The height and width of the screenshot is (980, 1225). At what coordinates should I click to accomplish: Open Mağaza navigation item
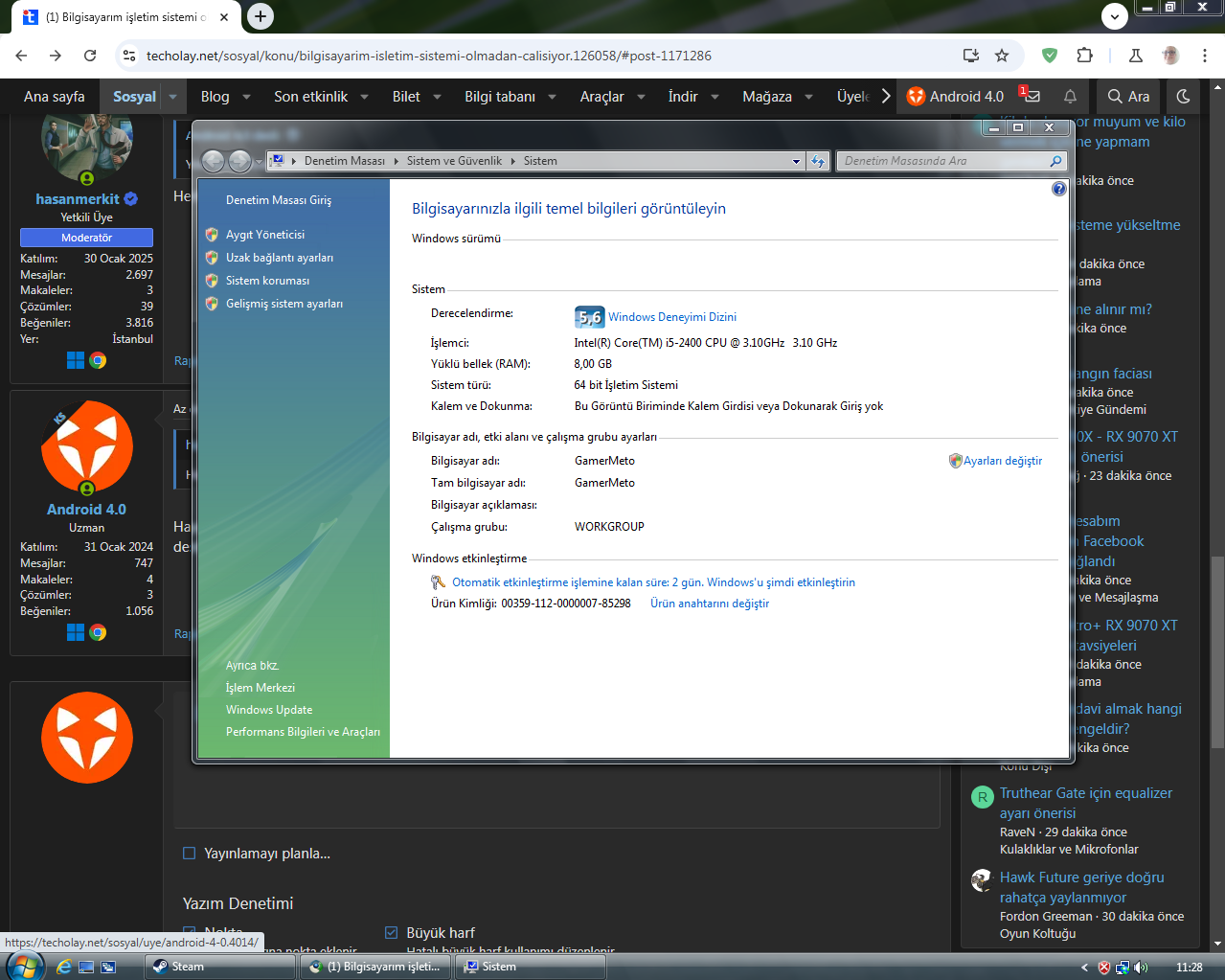tap(767, 96)
